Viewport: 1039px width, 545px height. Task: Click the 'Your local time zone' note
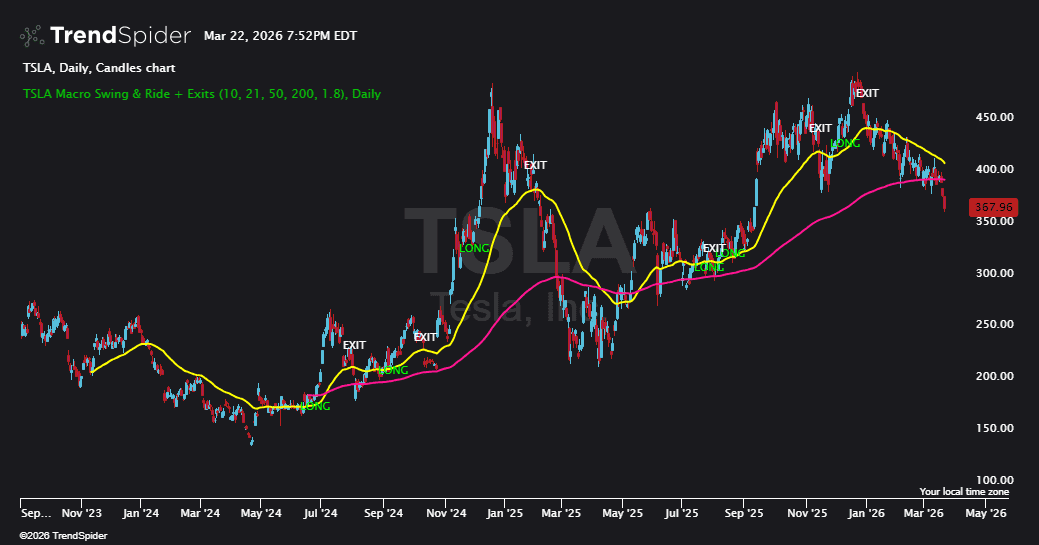pos(964,491)
